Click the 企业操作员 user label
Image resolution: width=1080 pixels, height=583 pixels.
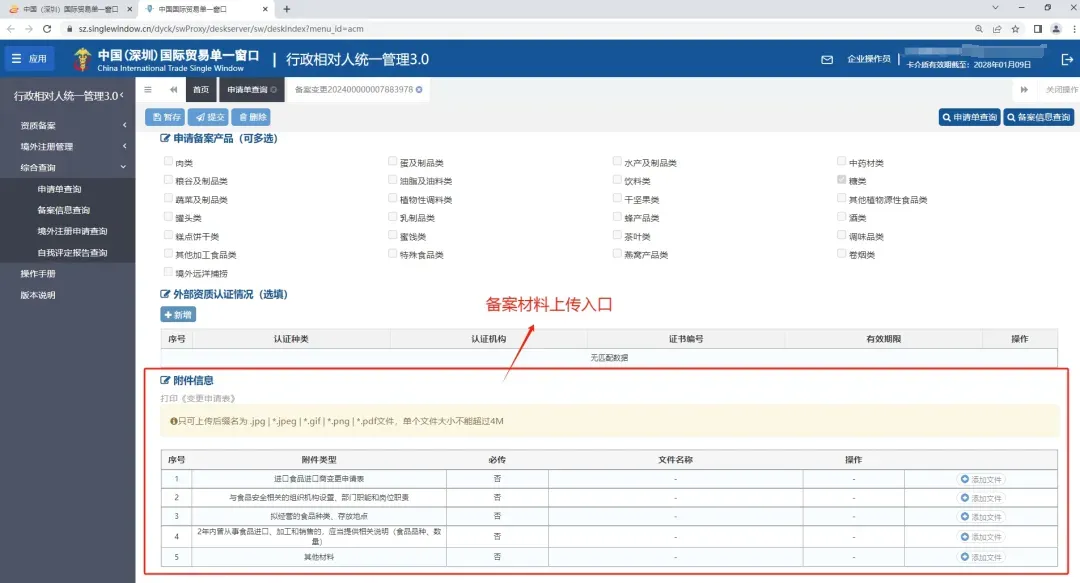[x=869, y=59]
